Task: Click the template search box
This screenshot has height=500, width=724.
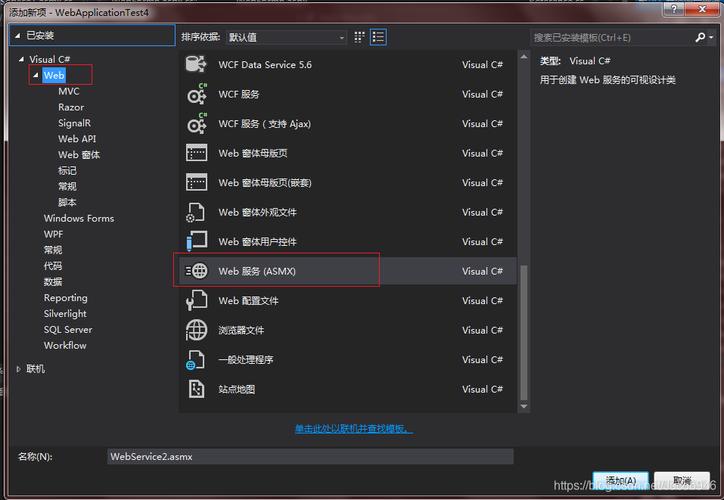Action: (x=612, y=37)
